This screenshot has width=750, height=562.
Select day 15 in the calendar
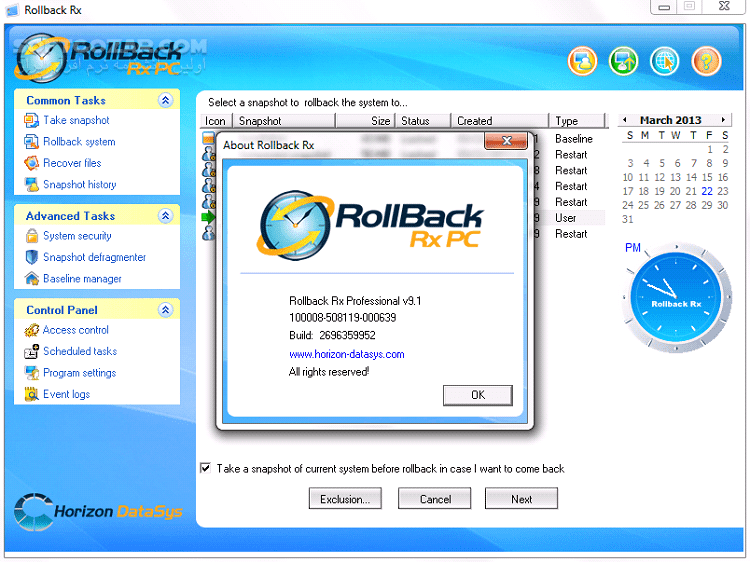707,177
